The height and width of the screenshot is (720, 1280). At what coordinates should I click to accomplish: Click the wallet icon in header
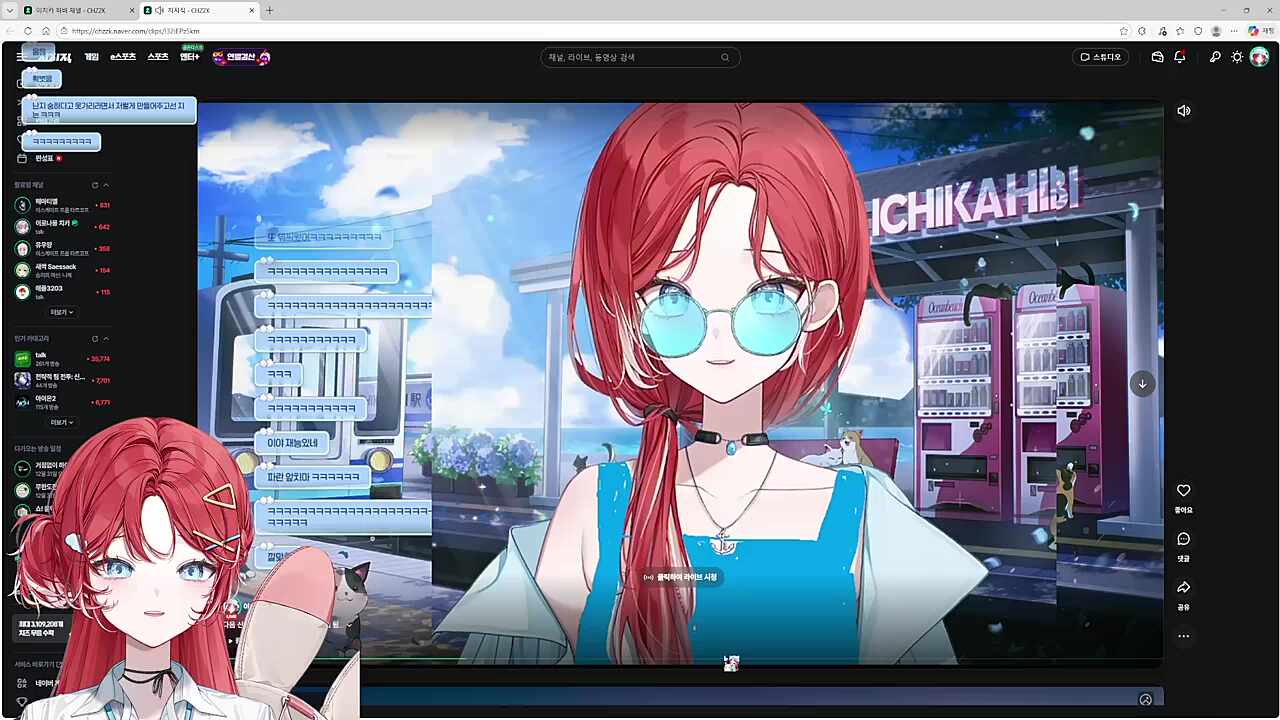pos(1157,57)
